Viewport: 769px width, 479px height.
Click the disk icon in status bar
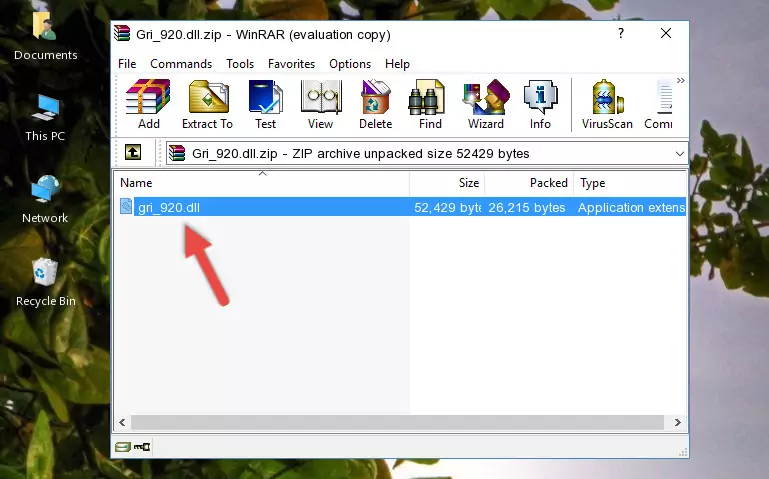(123, 447)
